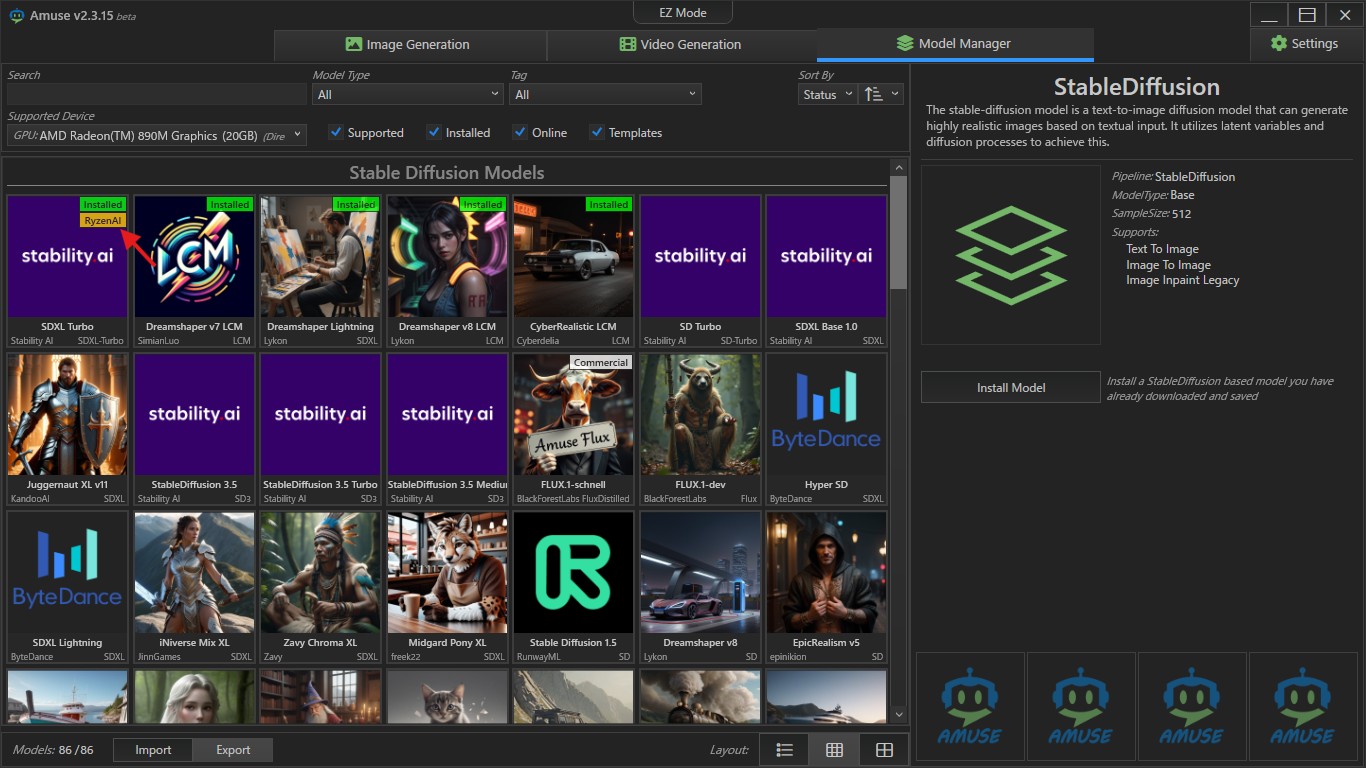Uncheck the Supported filter checkbox
The height and width of the screenshot is (768, 1366).
point(337,132)
